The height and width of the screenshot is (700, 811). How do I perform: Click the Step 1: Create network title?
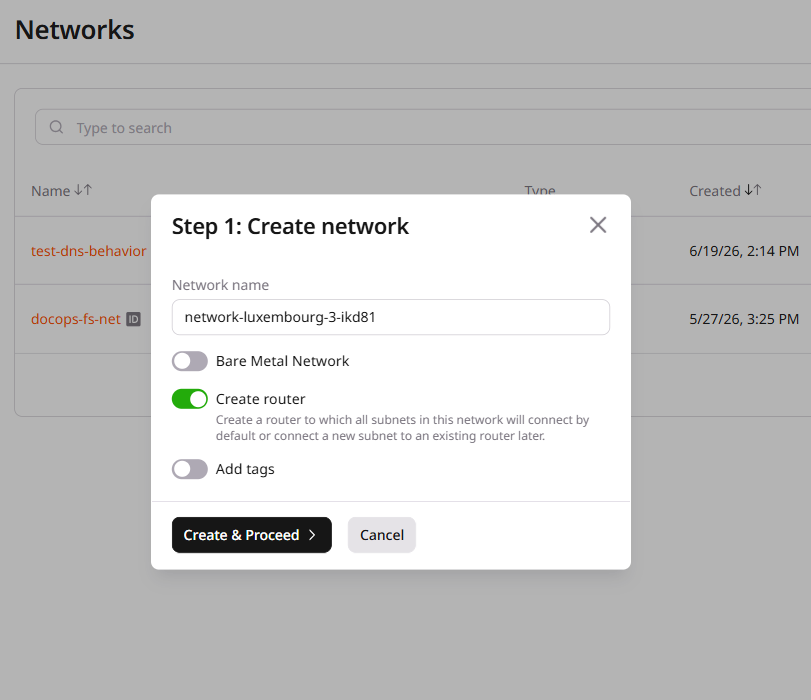pyautogui.click(x=290, y=227)
